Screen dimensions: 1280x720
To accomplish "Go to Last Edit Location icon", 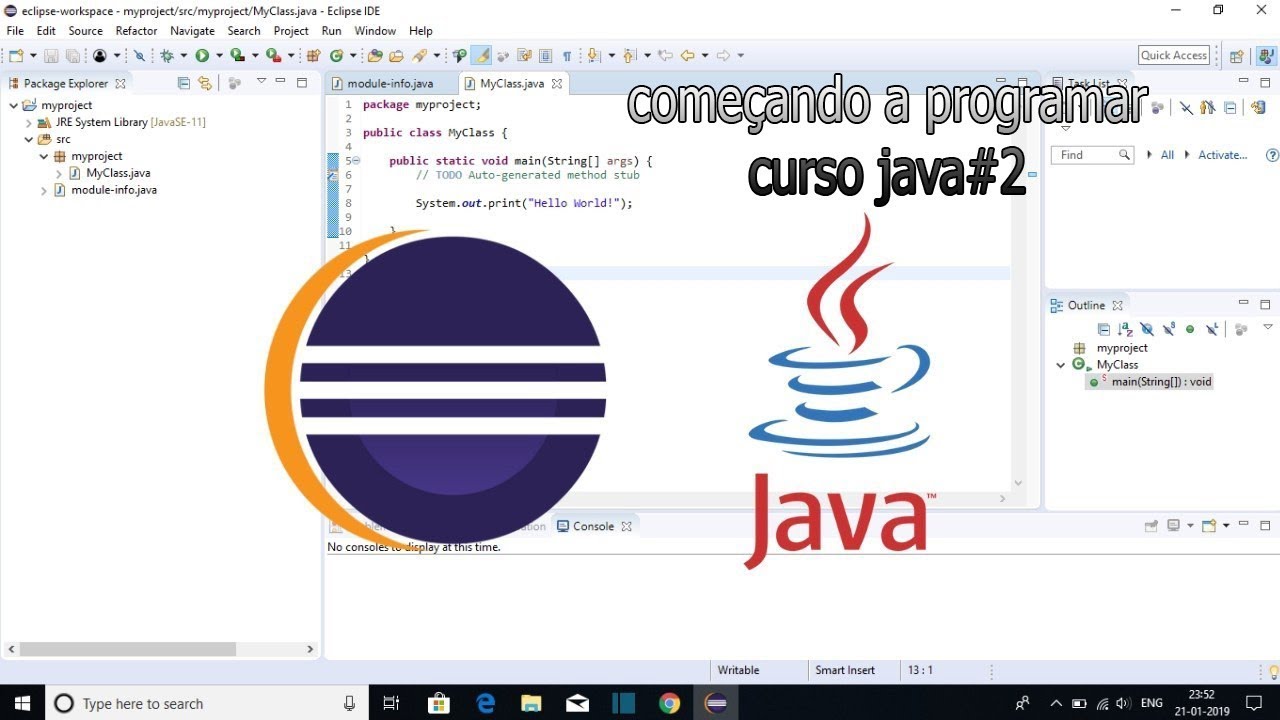I will pos(665,55).
